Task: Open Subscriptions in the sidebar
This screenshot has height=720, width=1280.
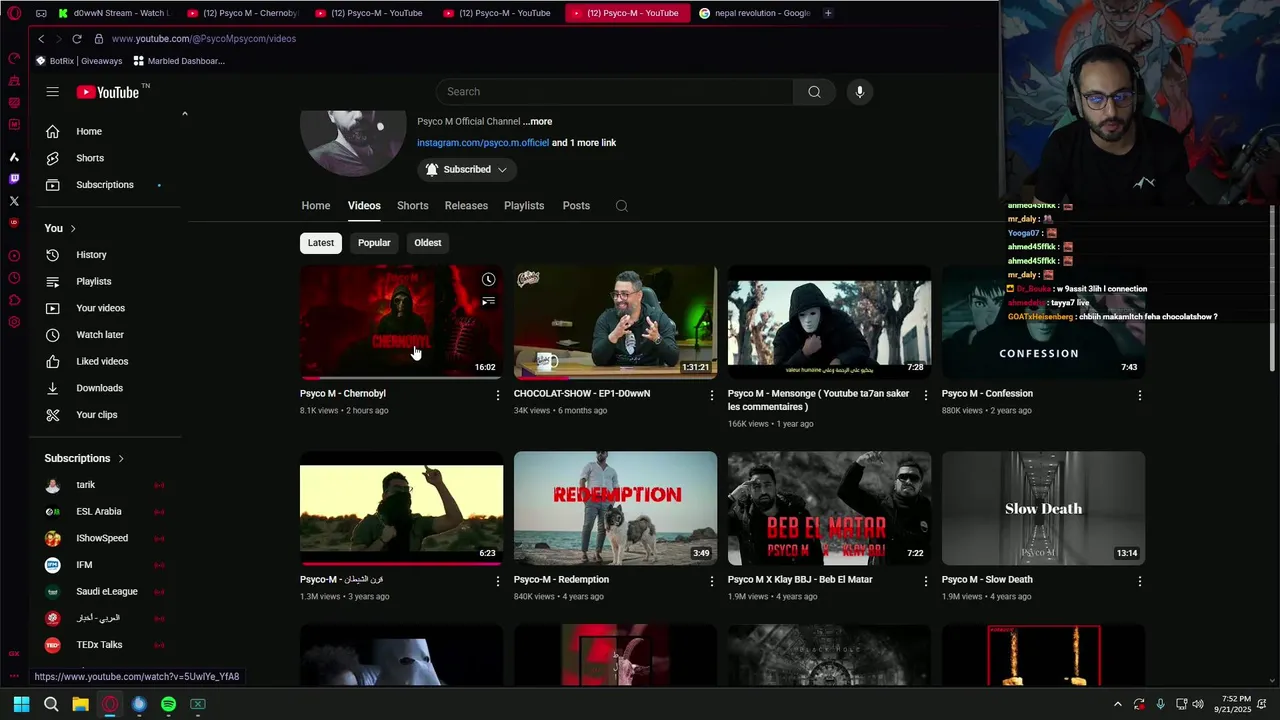Action: pos(106,185)
